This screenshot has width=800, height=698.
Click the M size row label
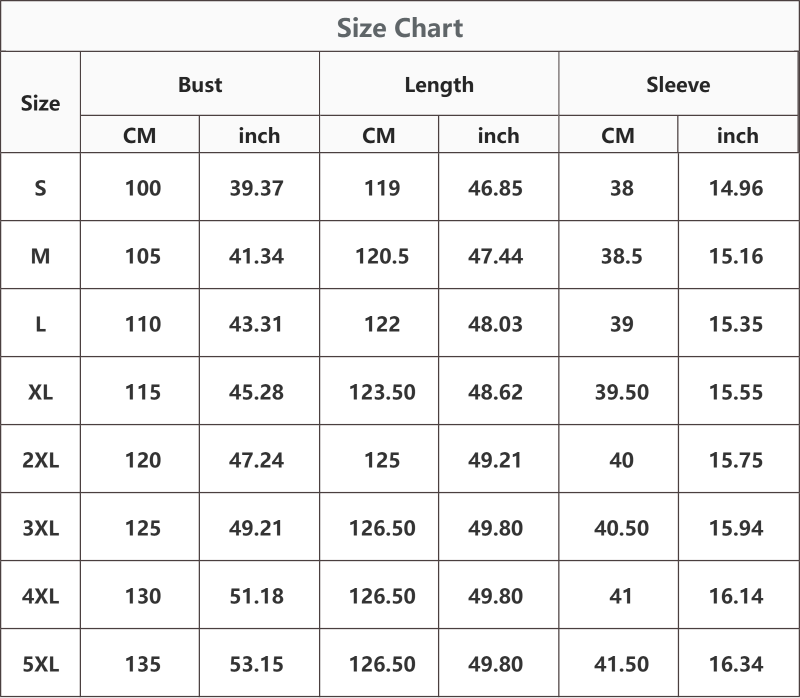[40, 256]
